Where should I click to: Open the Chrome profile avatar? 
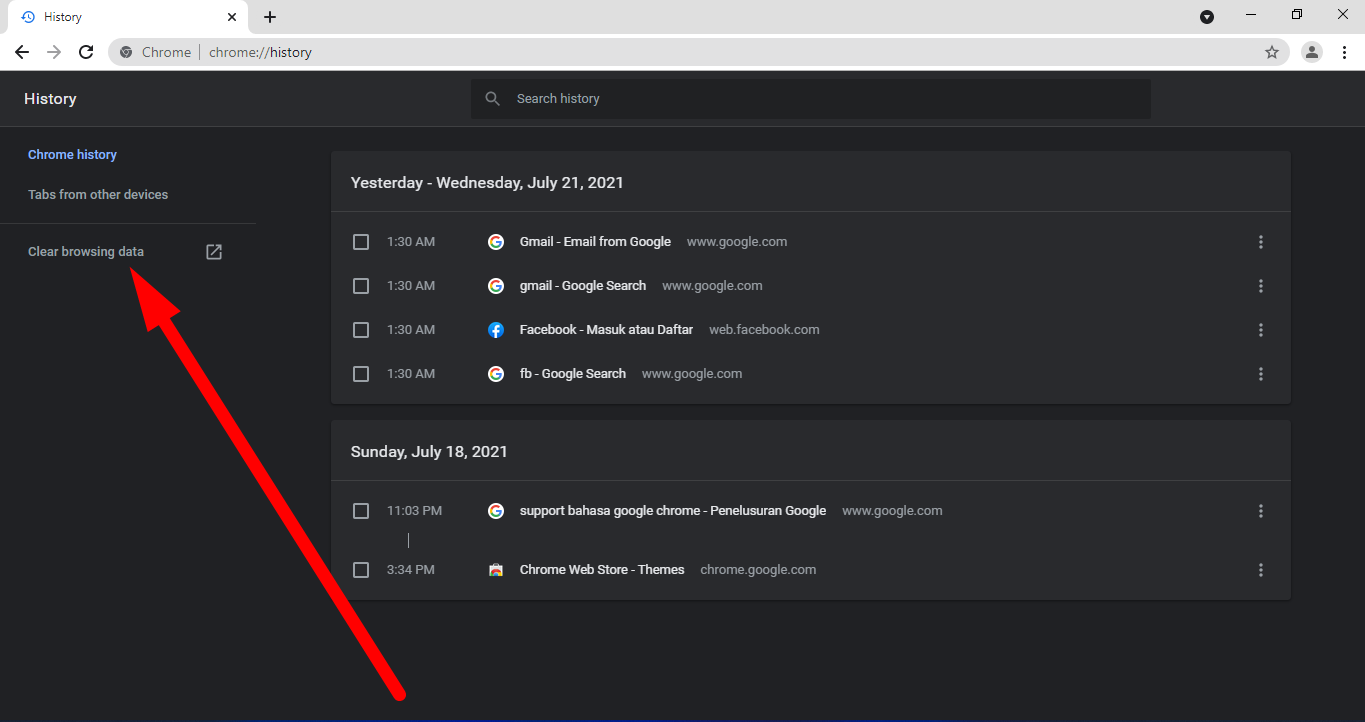click(1312, 52)
